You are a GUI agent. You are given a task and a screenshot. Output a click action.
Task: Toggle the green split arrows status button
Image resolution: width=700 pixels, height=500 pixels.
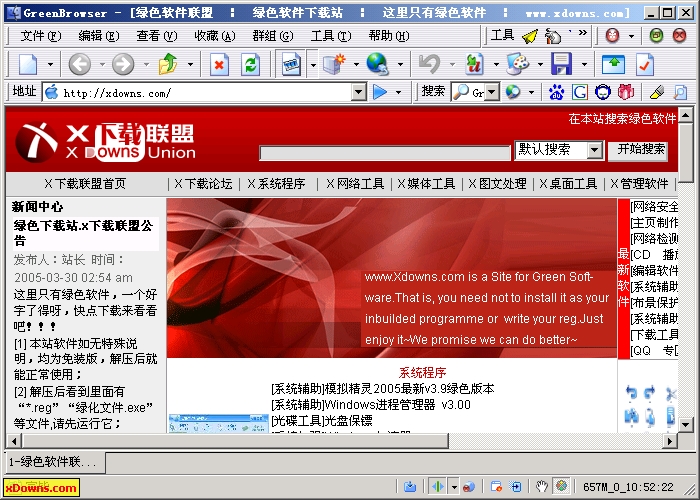438,486
